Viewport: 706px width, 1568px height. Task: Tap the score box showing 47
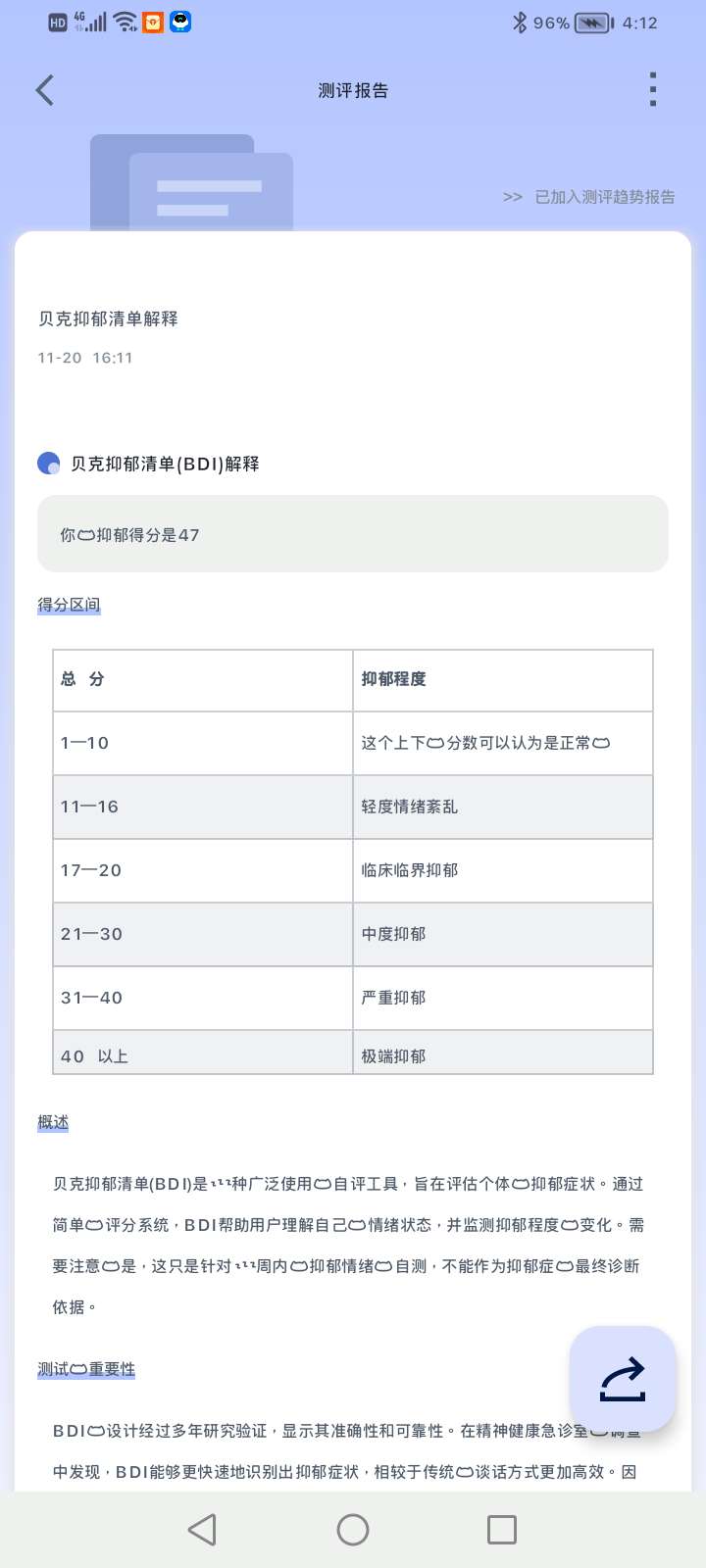[353, 534]
